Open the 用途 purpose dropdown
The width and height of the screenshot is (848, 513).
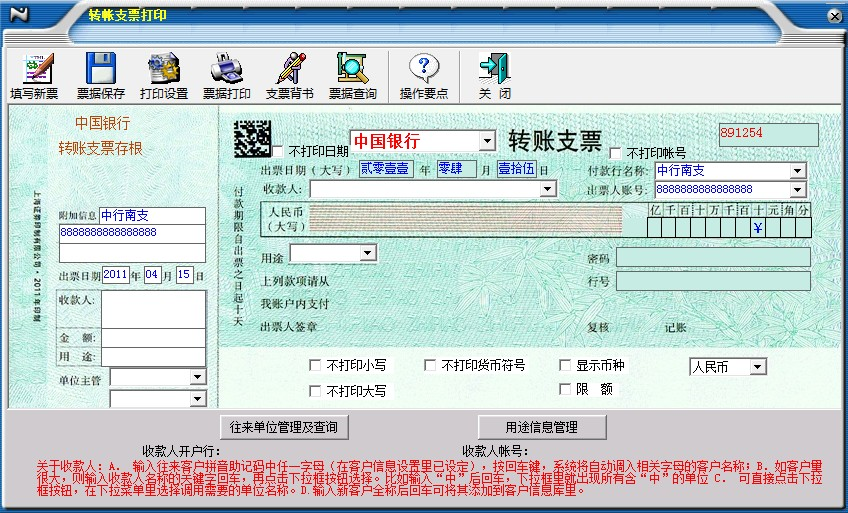point(368,253)
